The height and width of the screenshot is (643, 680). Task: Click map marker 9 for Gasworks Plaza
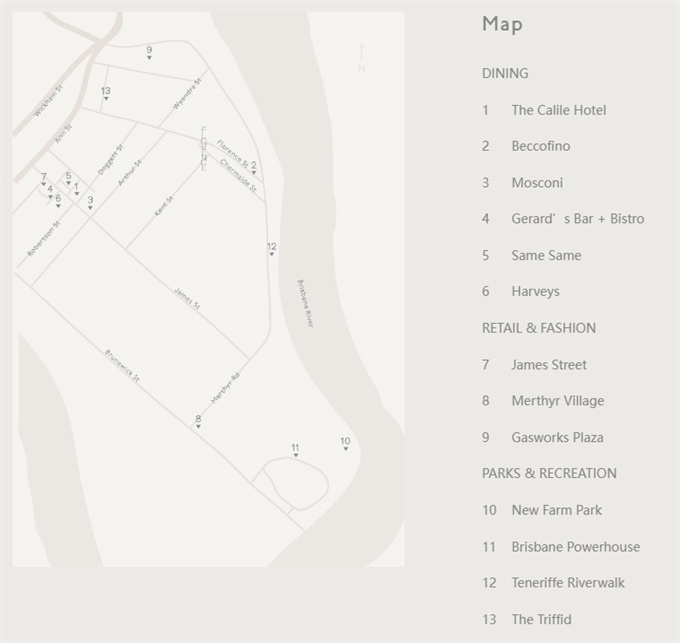[149, 53]
